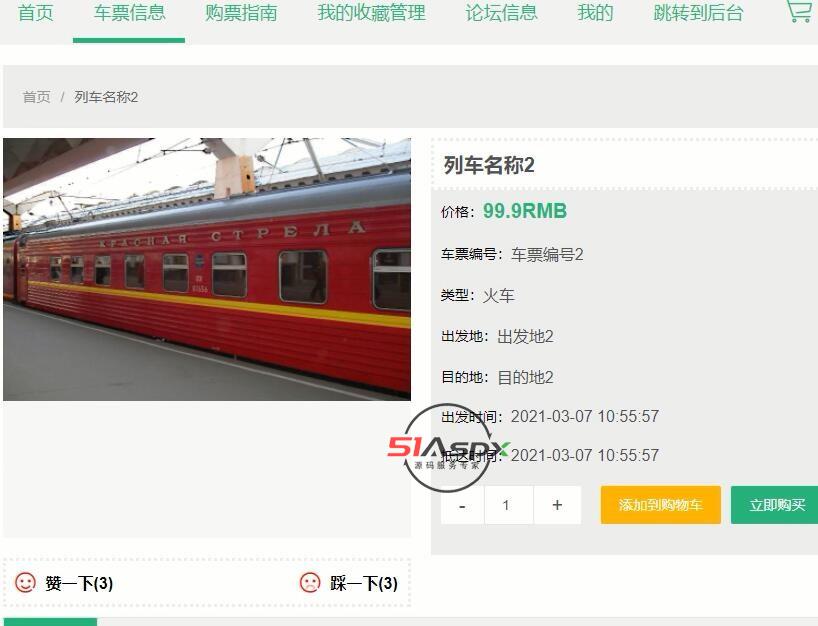Decrease ticket quantity with minus button
This screenshot has width=818, height=626.
coord(462,505)
